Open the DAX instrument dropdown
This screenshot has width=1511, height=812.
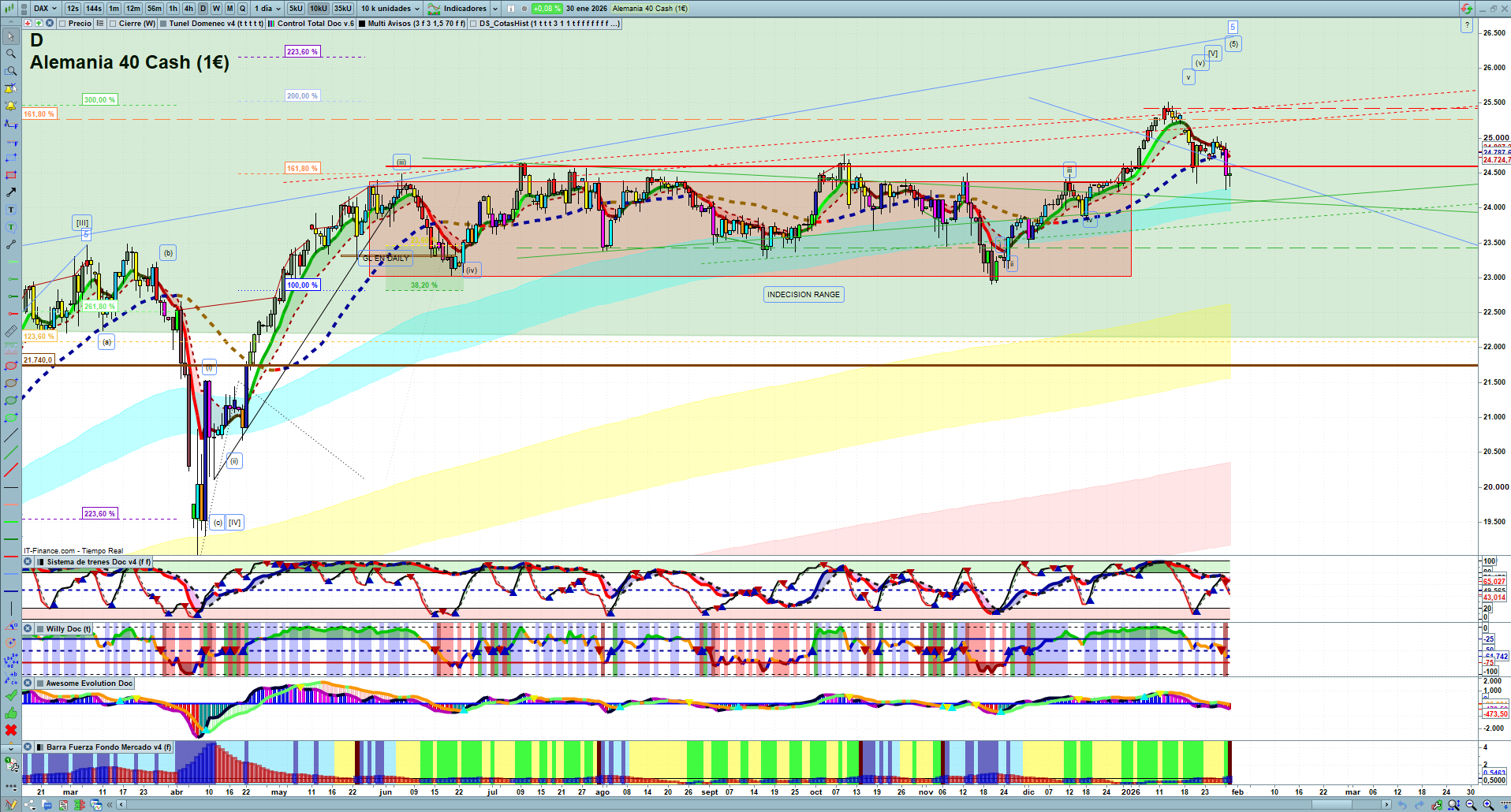pos(45,9)
